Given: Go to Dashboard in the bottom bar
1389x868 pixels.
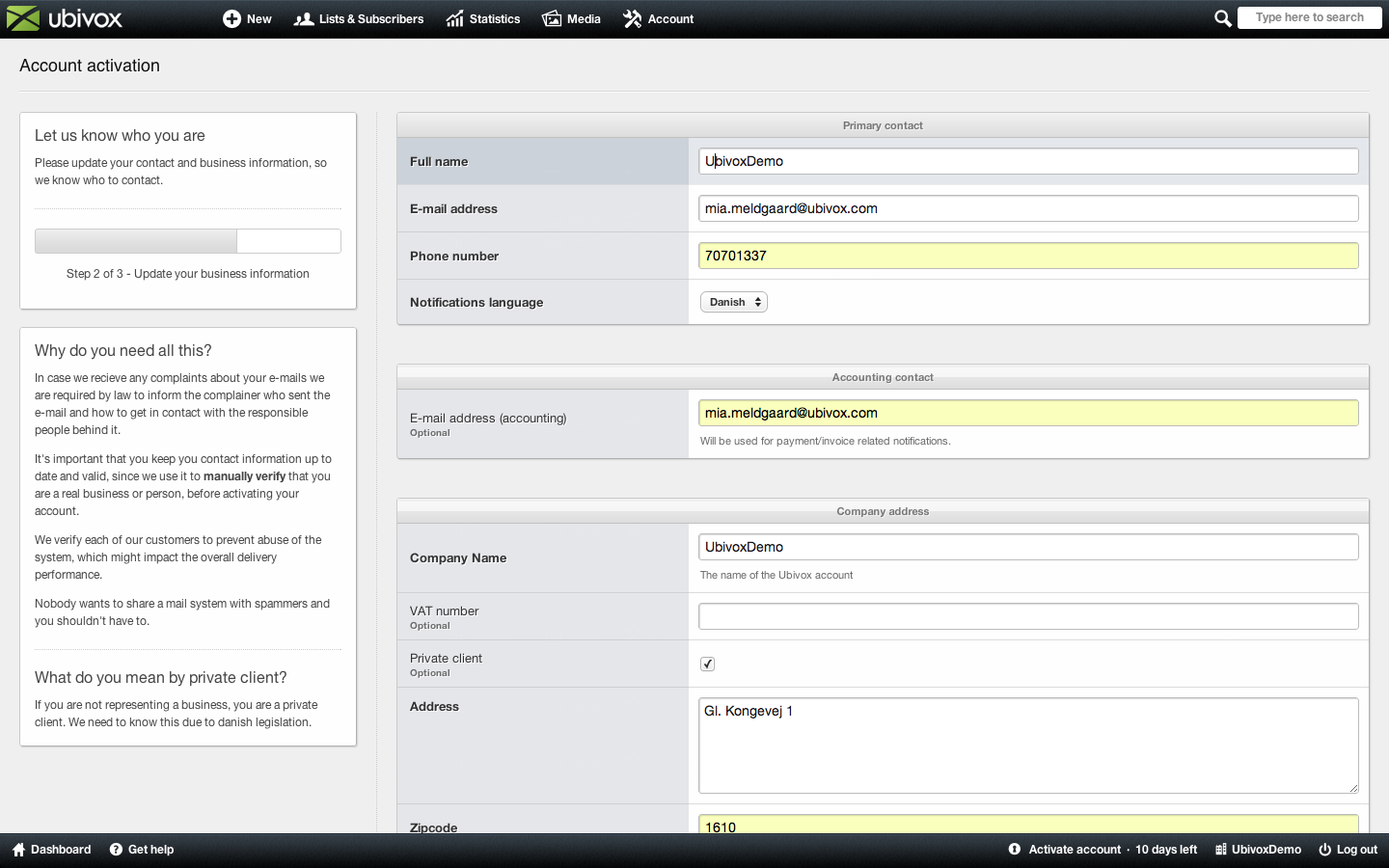Looking at the screenshot, I should pos(52,850).
